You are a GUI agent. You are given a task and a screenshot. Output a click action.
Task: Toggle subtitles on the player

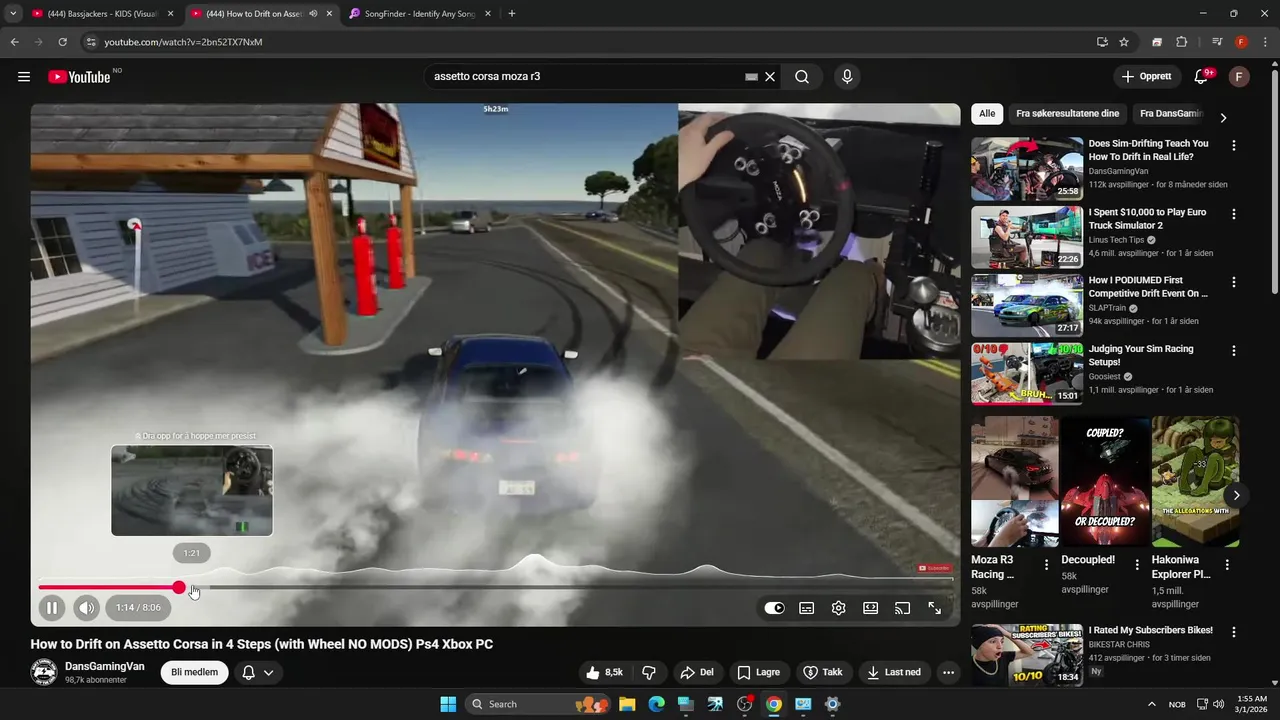click(x=806, y=608)
